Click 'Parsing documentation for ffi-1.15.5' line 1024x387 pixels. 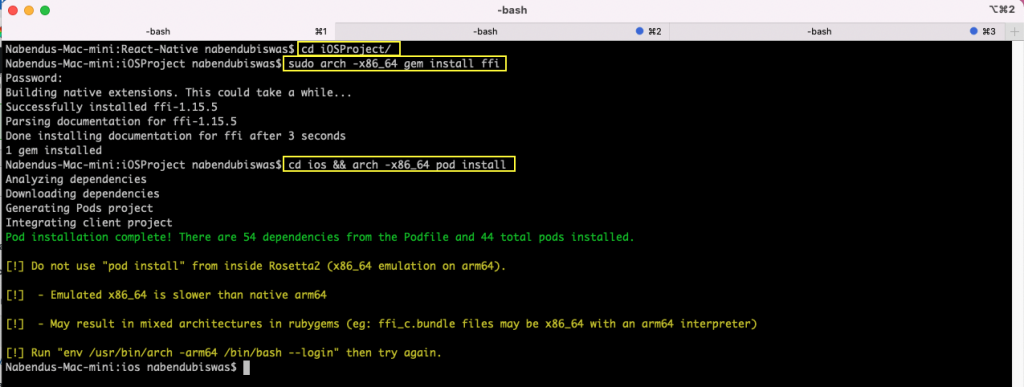click(x=121, y=122)
